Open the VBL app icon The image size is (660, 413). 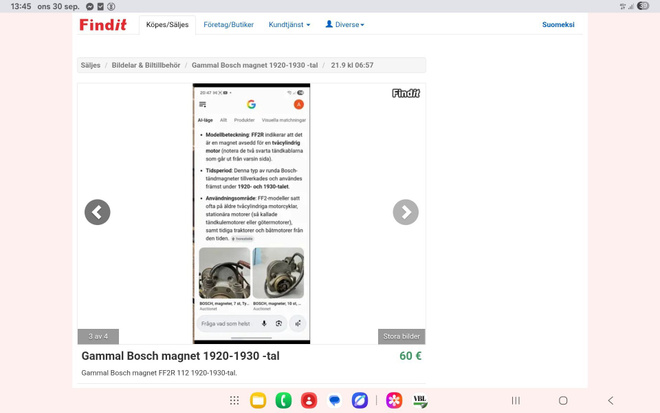click(x=420, y=400)
